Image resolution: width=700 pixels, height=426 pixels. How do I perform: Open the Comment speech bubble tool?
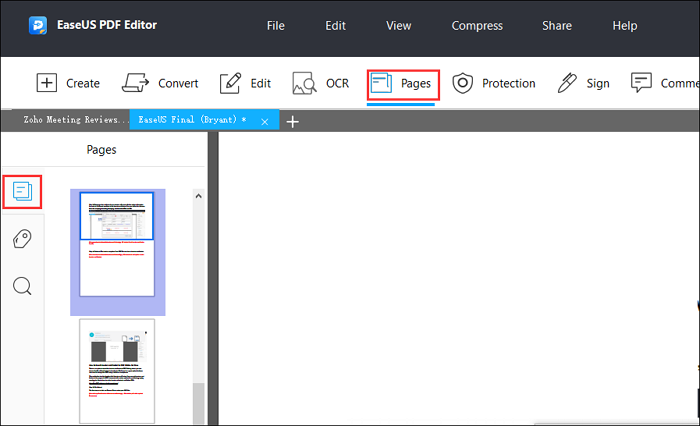click(641, 83)
